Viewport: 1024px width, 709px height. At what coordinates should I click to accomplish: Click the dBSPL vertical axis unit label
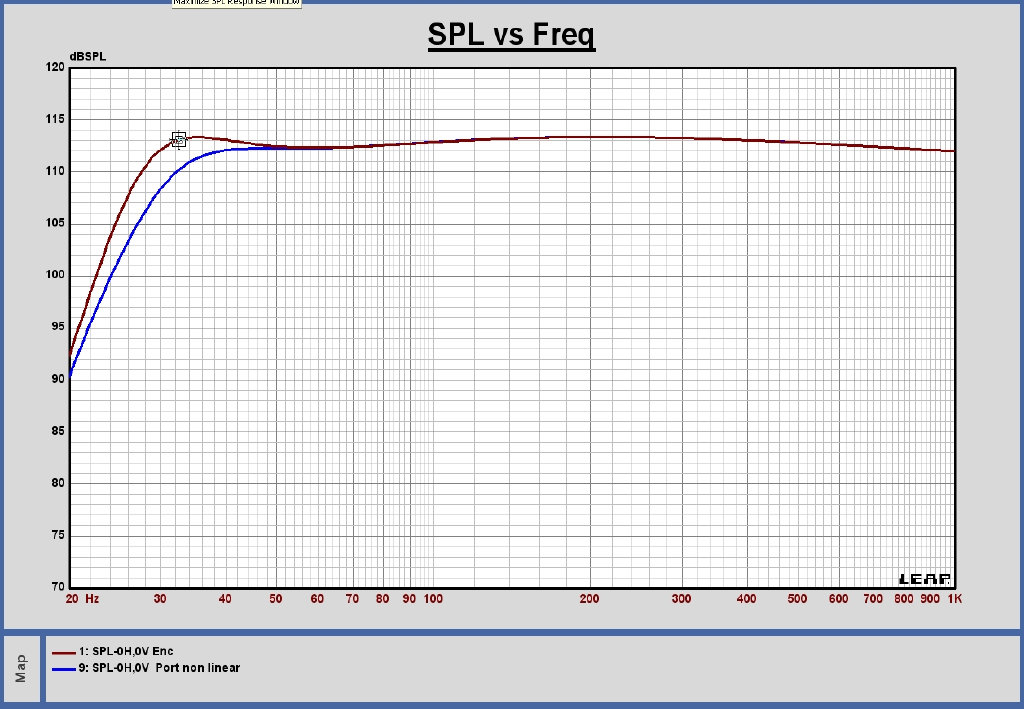click(87, 56)
